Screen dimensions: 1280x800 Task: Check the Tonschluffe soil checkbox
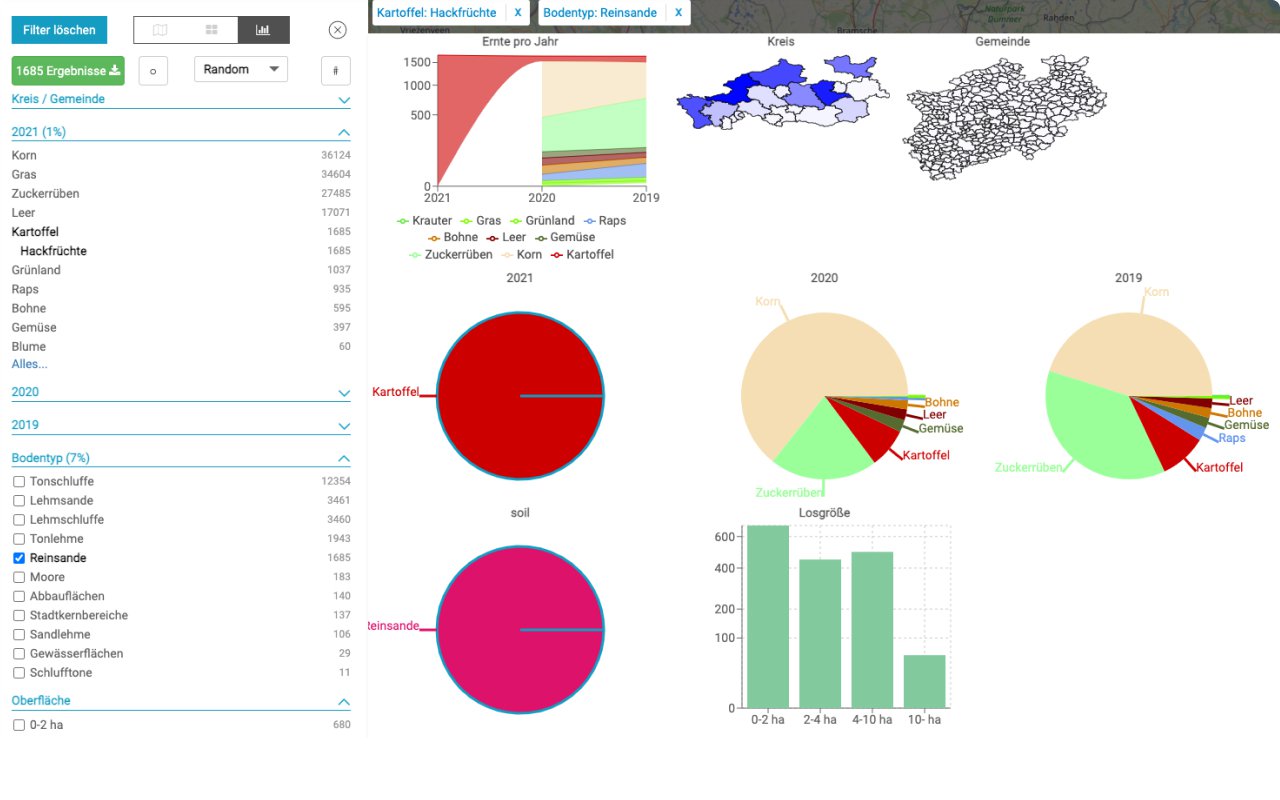pyautogui.click(x=19, y=482)
